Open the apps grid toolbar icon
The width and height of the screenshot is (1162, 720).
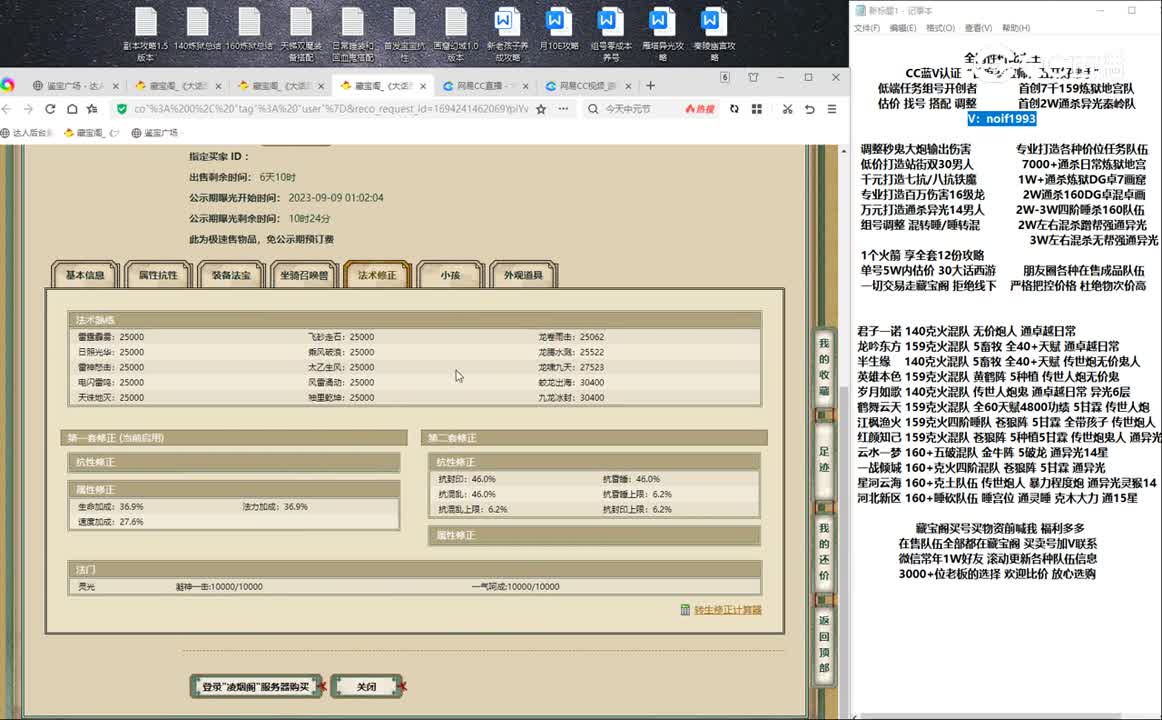click(x=757, y=109)
